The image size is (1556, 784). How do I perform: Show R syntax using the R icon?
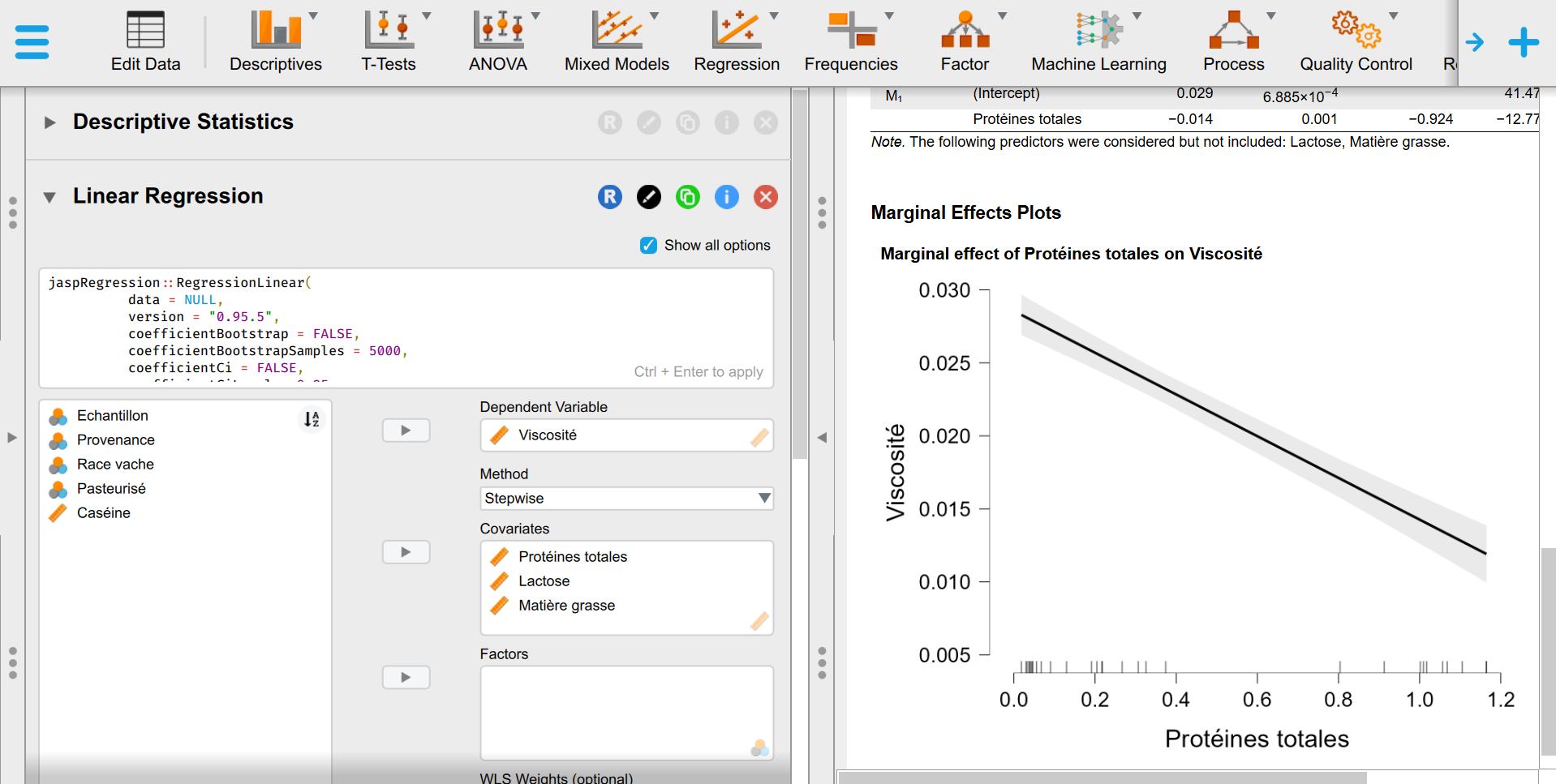pyautogui.click(x=610, y=197)
